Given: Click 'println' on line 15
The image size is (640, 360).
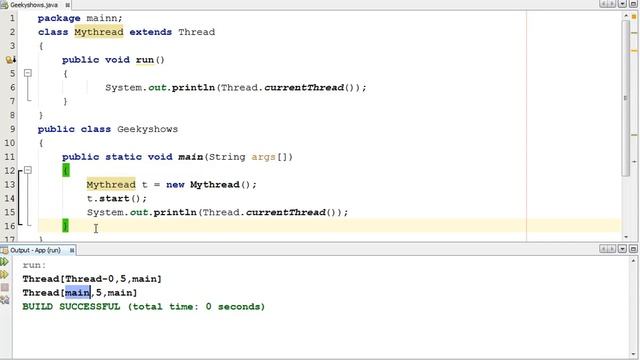Looking at the screenshot, I should coord(175,213).
